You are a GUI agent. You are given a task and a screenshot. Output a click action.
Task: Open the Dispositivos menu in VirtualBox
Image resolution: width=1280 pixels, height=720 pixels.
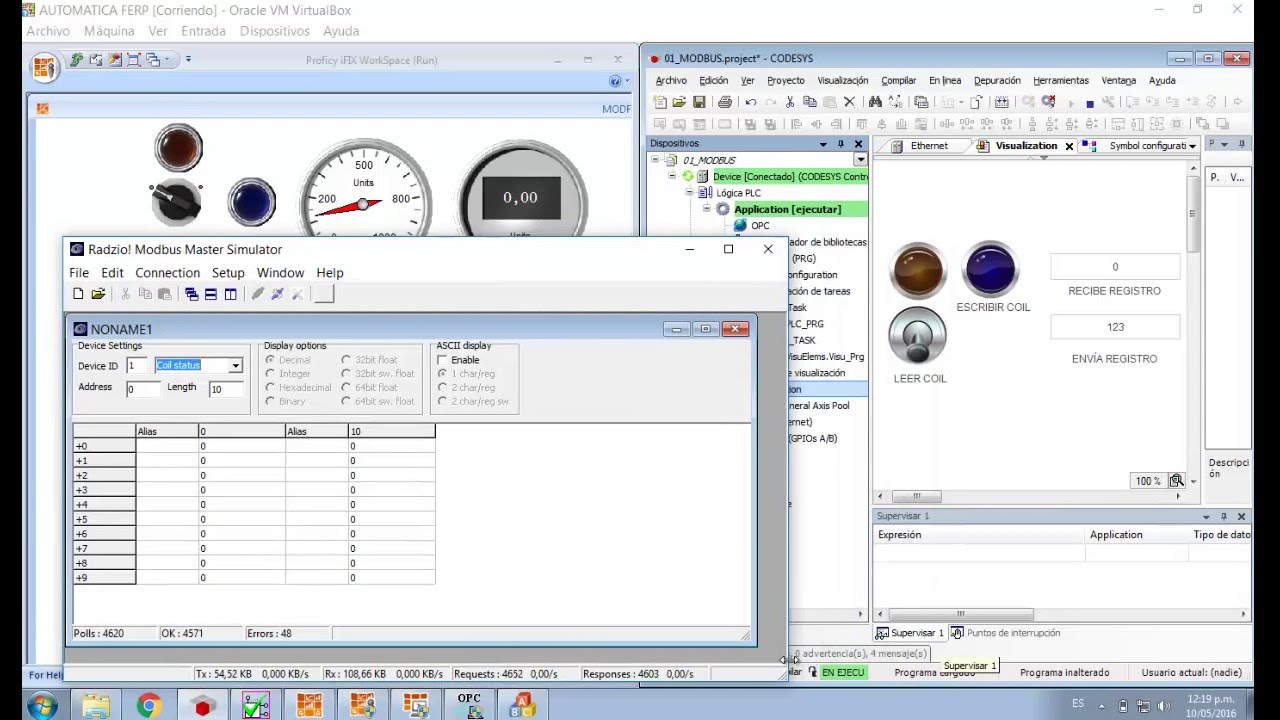275,31
